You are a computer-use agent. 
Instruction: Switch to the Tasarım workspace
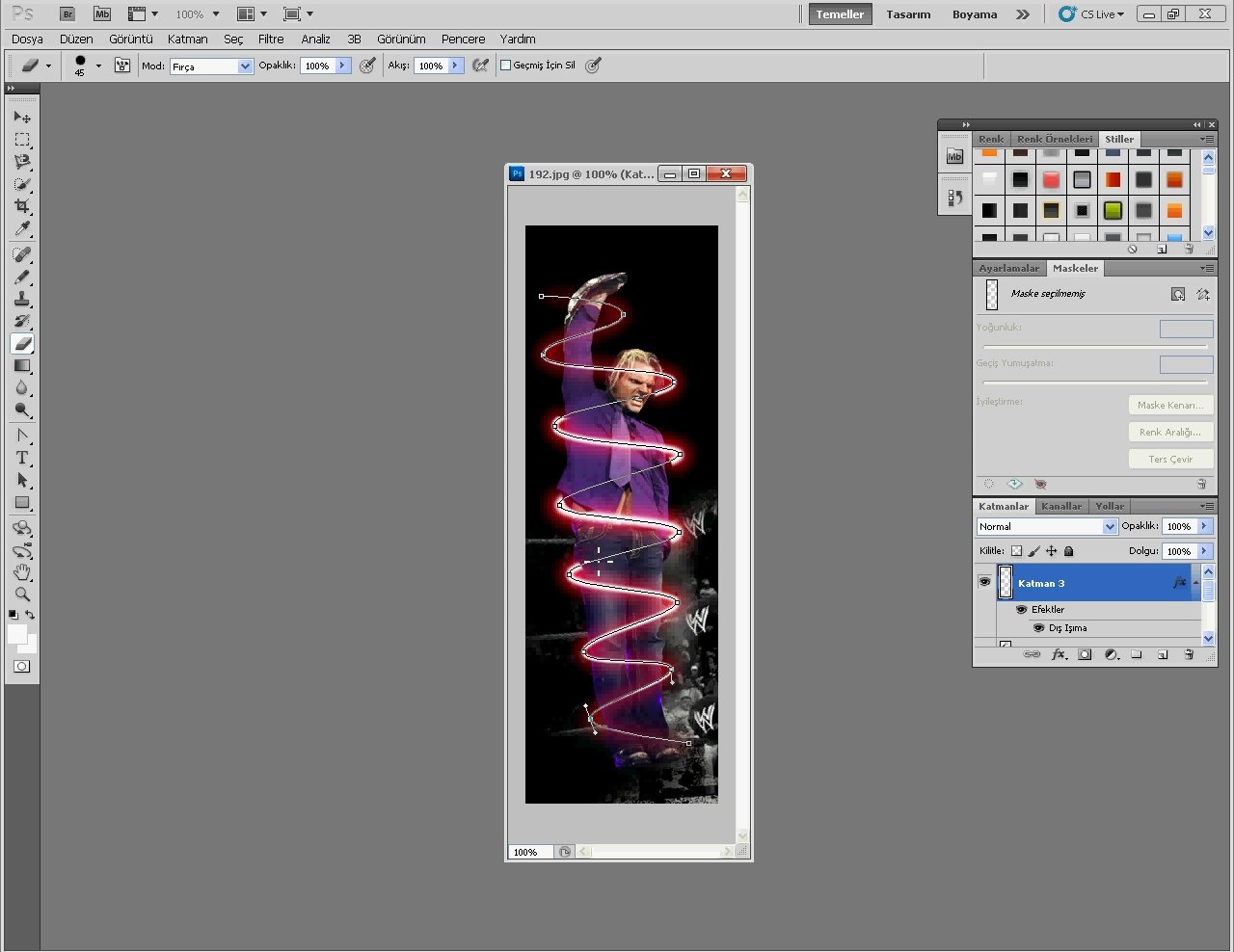tap(908, 14)
